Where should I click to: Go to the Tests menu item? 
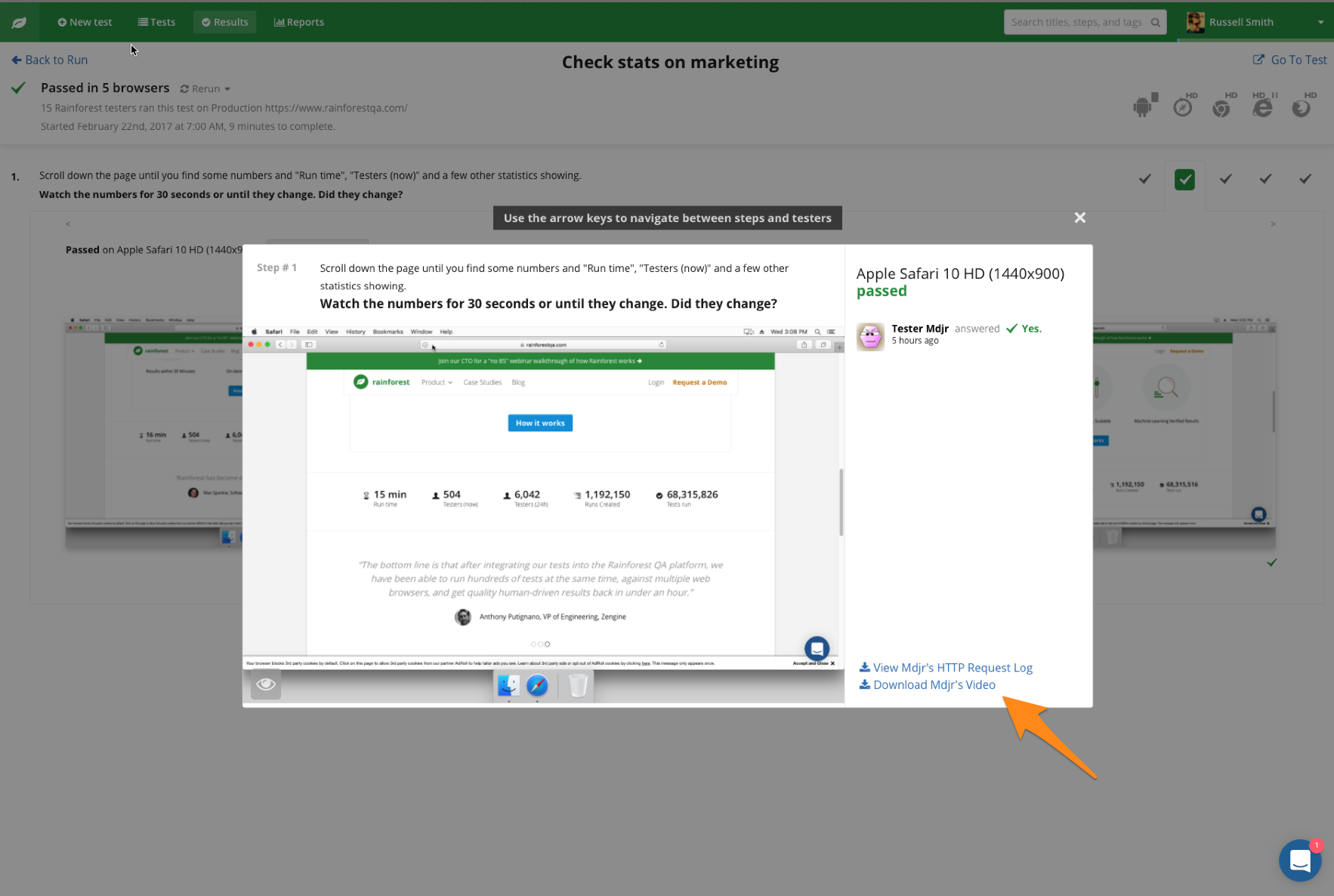point(156,22)
